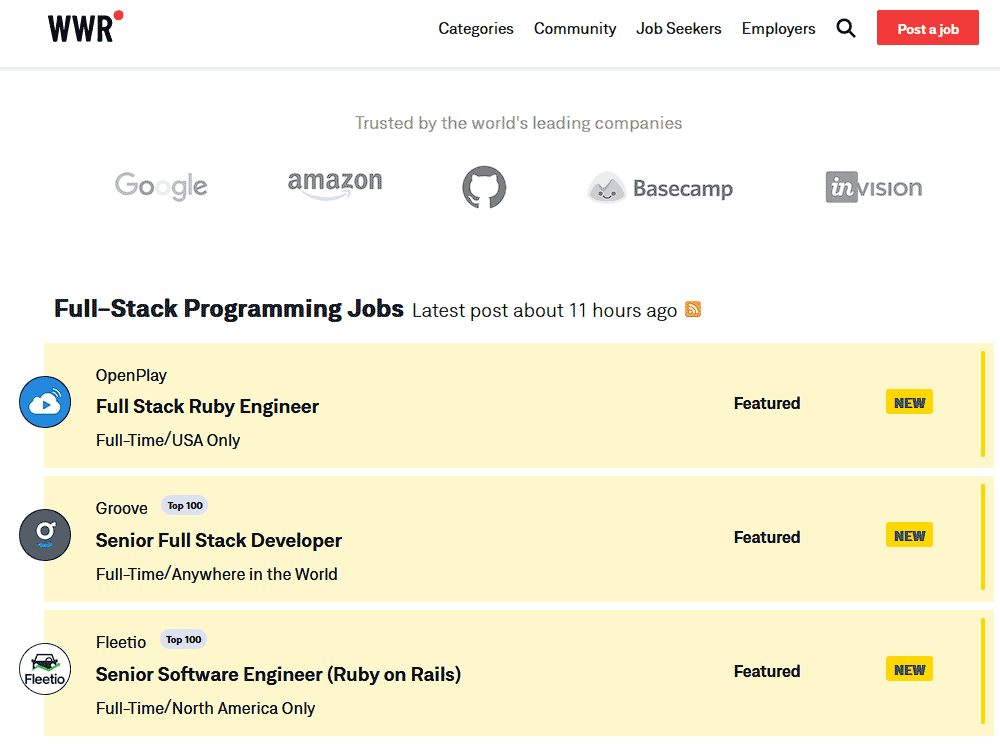Open the Senior Full Stack Developer listing
The height and width of the screenshot is (744, 1000).
[219, 541]
